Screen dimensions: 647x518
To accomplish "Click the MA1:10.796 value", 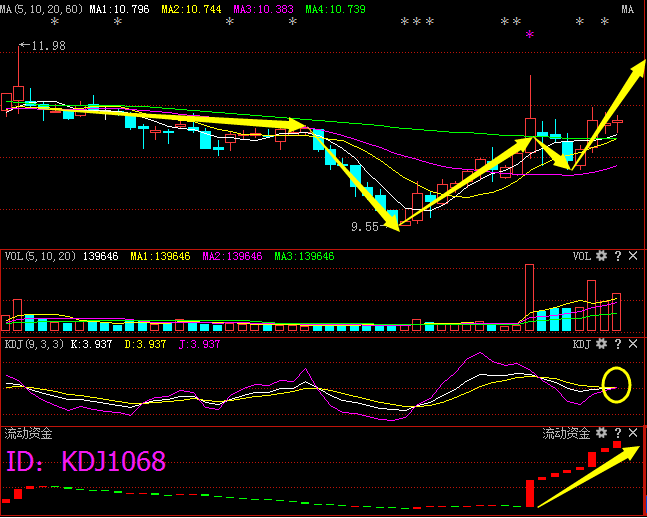I will click(119, 9).
